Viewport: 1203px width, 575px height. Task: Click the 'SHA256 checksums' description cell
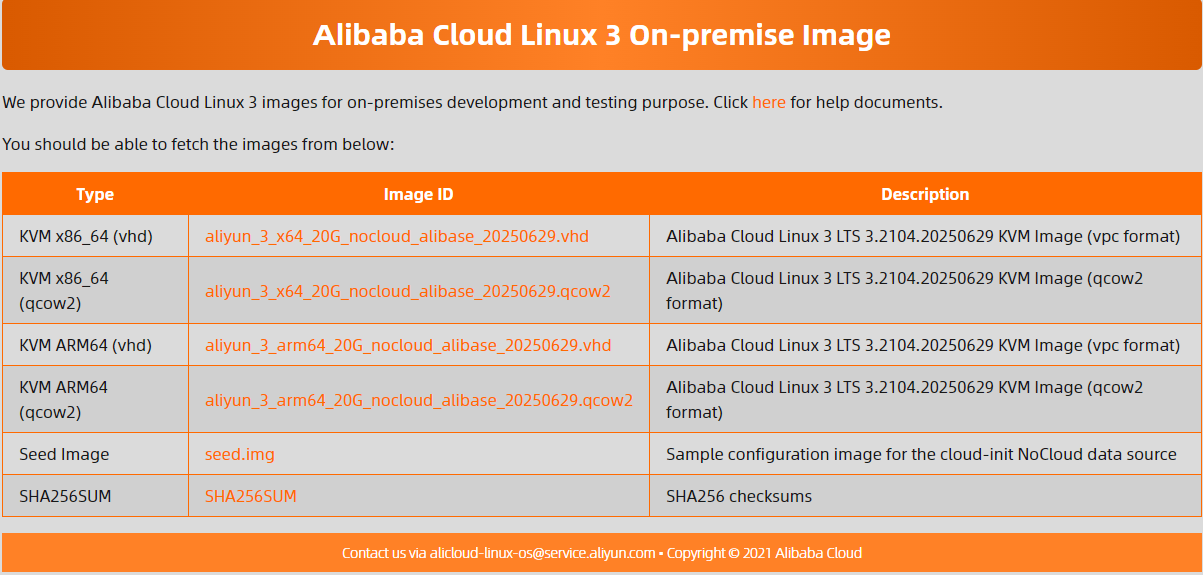point(739,496)
